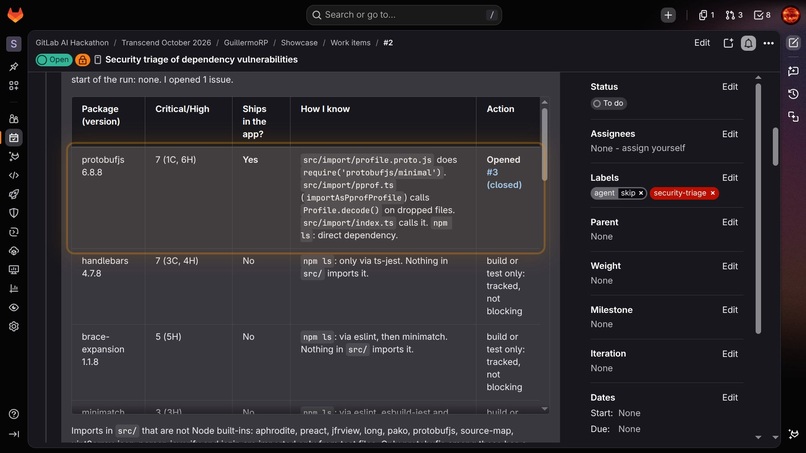Viewport: 806px width, 453px height.
Task: Click assign yourself link
Action: click(653, 148)
